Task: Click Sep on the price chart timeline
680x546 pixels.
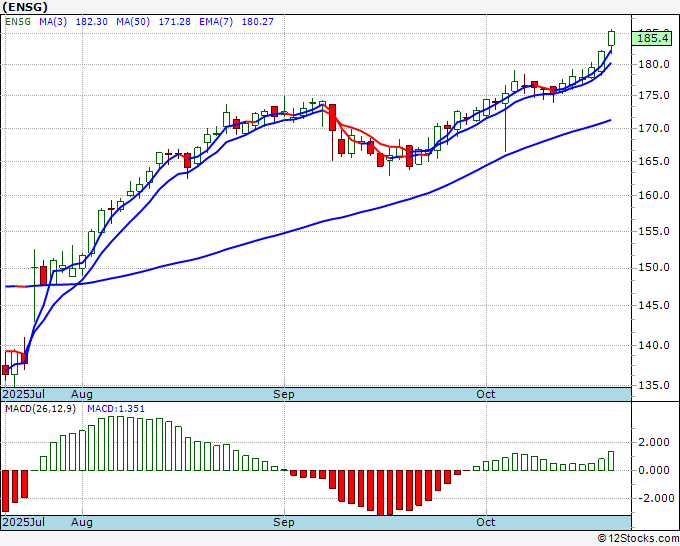Action: coord(284,394)
